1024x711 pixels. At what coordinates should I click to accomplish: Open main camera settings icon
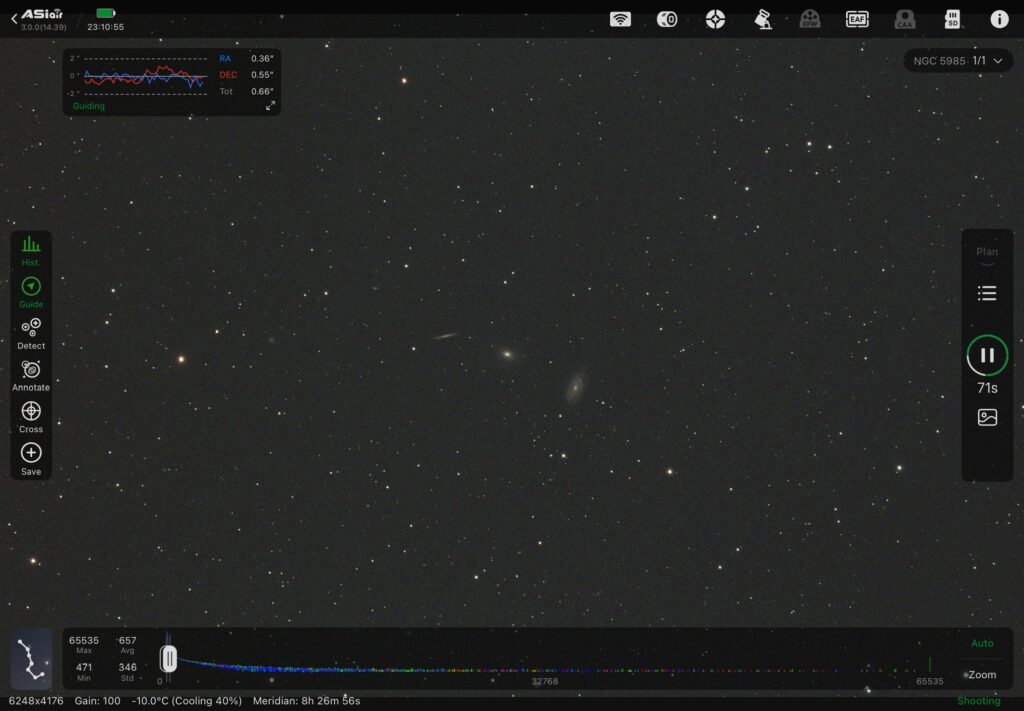667,19
